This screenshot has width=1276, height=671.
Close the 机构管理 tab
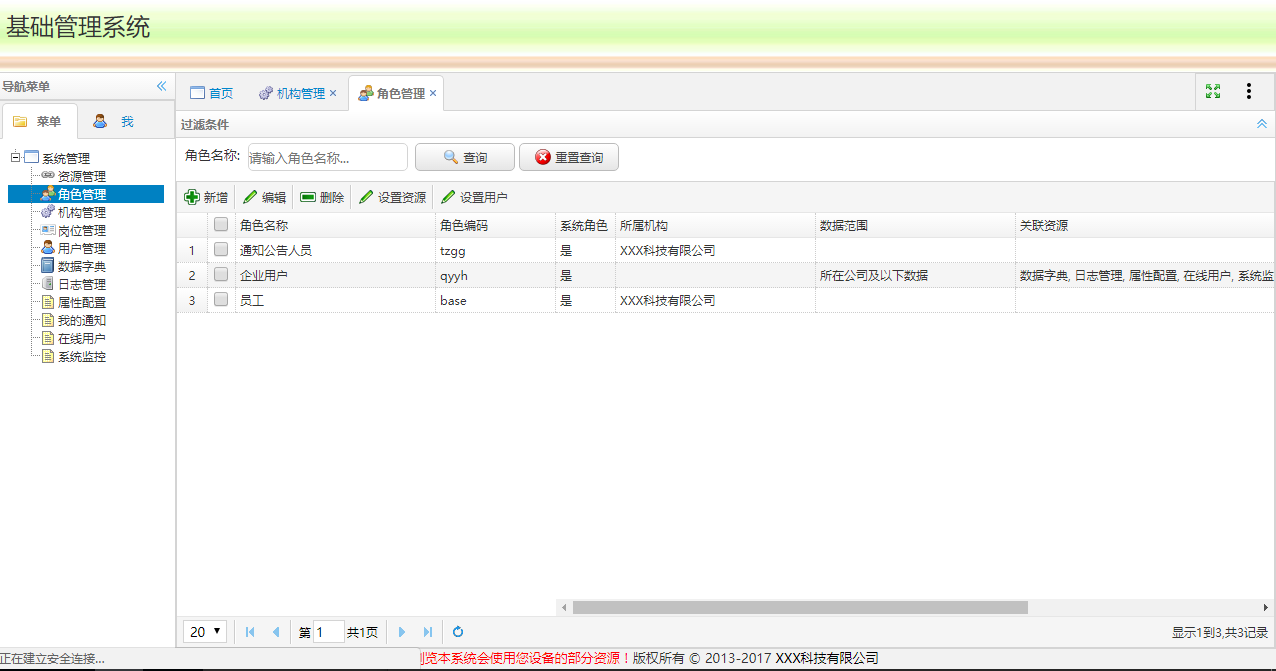(333, 93)
